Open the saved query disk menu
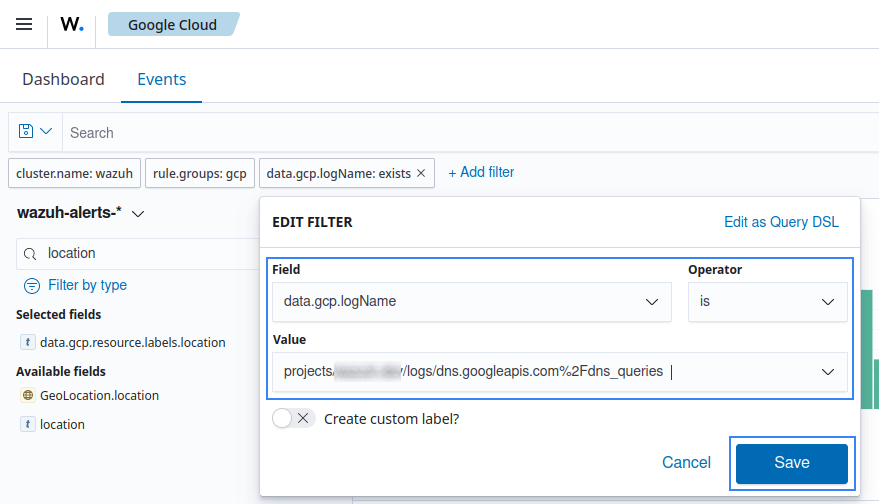The image size is (879, 504). pos(36,132)
